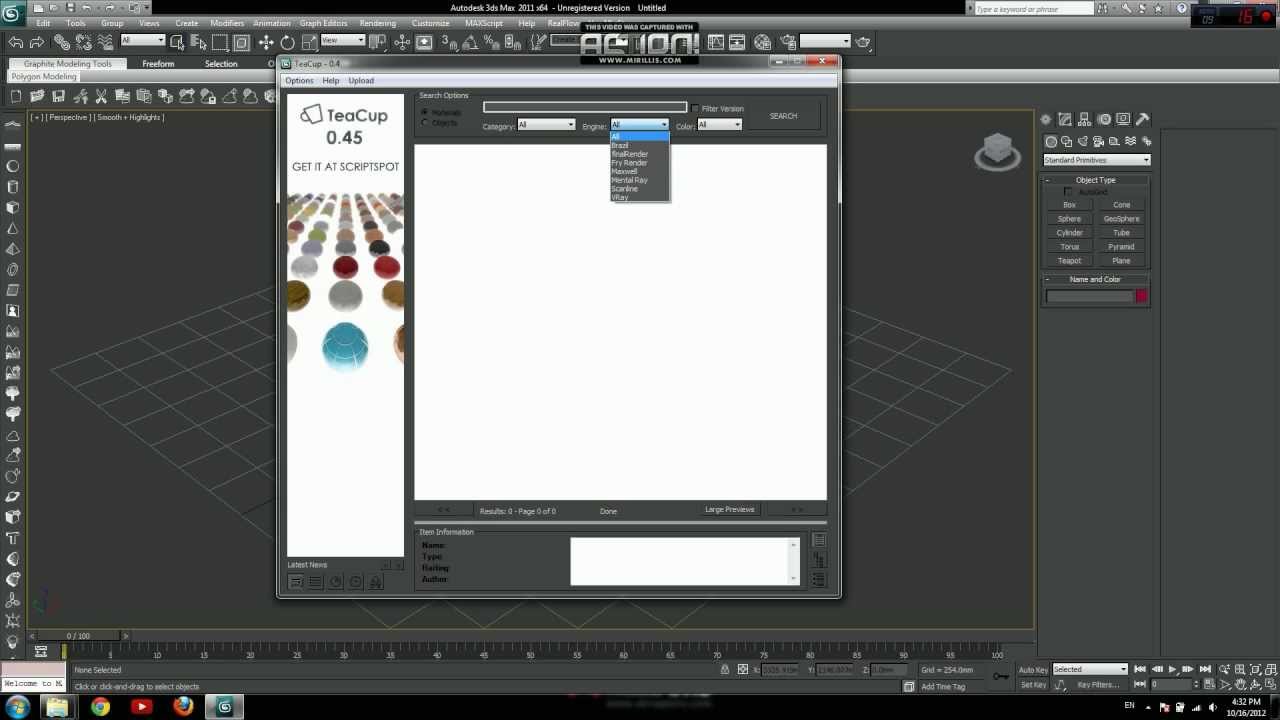Activate the Unlink Selection tool

click(x=83, y=42)
